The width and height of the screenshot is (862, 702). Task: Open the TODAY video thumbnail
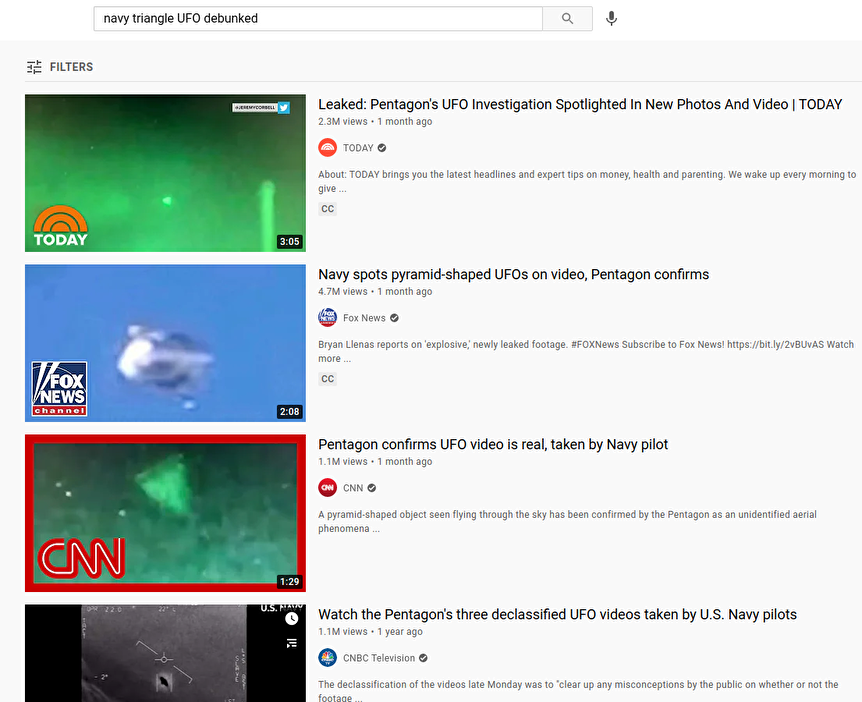click(165, 173)
